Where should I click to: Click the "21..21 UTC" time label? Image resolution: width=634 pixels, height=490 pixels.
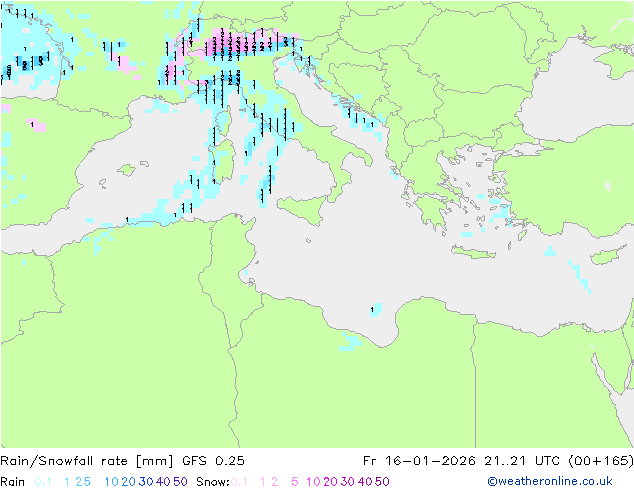(521, 461)
